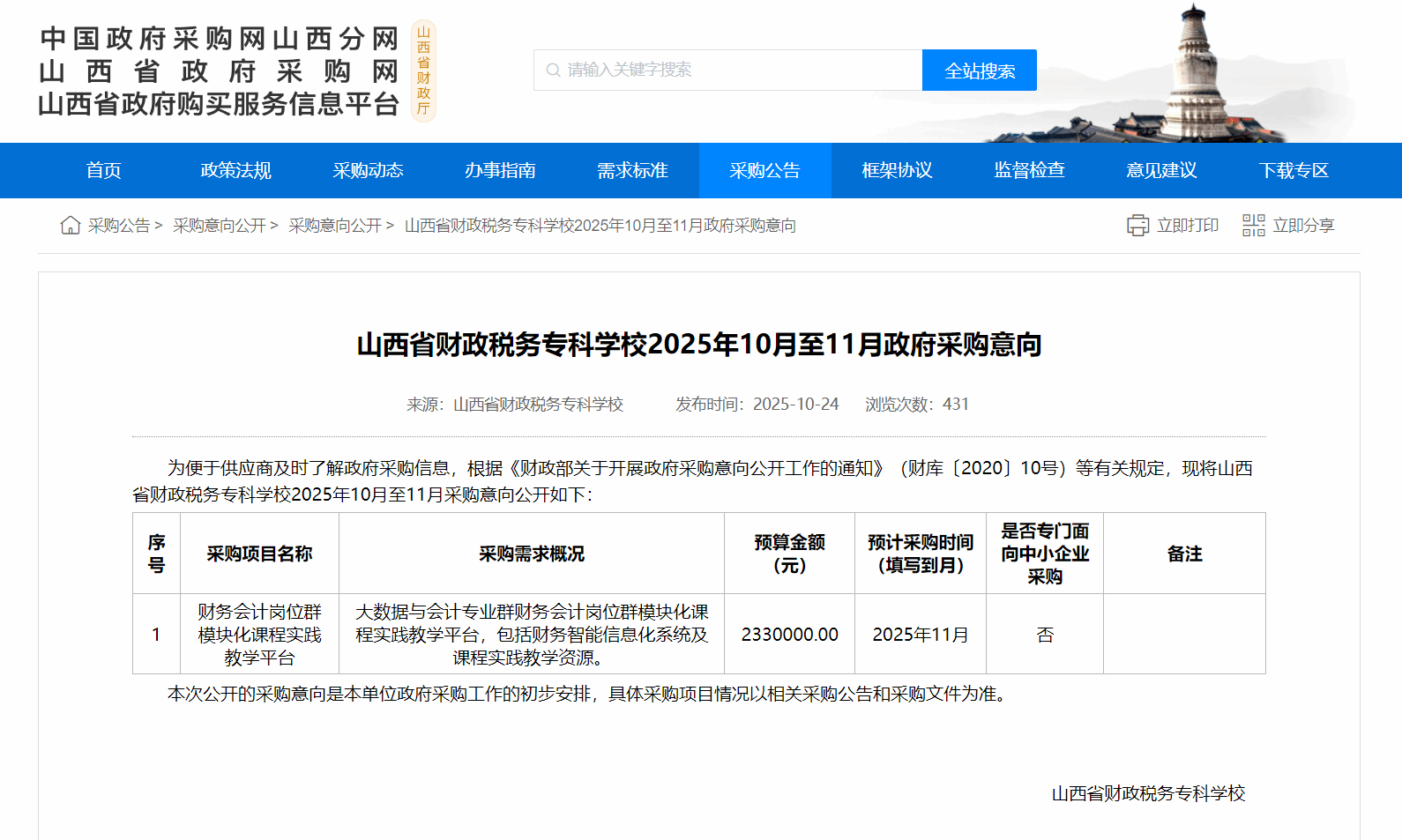This screenshot has width=1402, height=840.
Task: Switch to 需求标准 section
Action: (633, 171)
